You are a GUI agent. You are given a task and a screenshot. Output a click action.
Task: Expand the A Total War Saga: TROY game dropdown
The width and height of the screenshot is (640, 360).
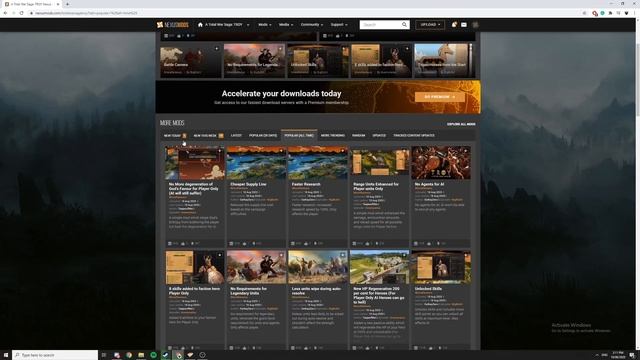(227, 25)
